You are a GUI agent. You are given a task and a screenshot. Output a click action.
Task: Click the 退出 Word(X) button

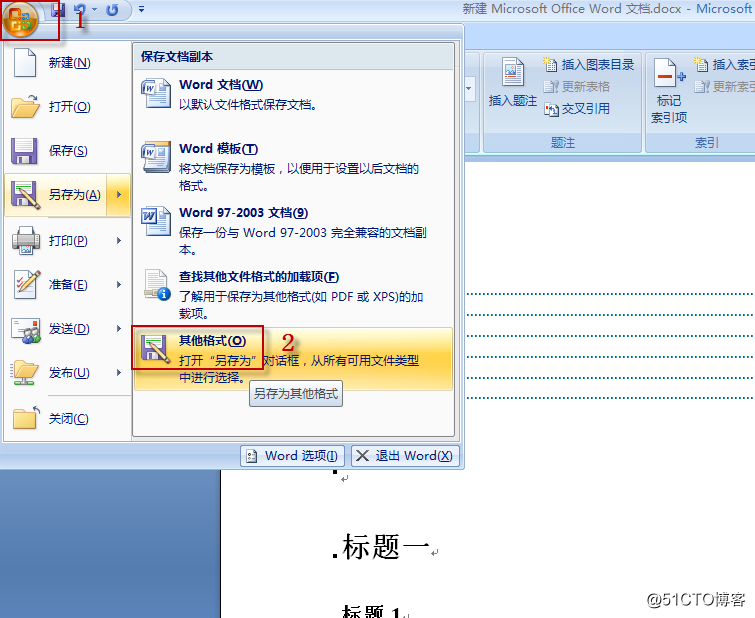click(405, 456)
